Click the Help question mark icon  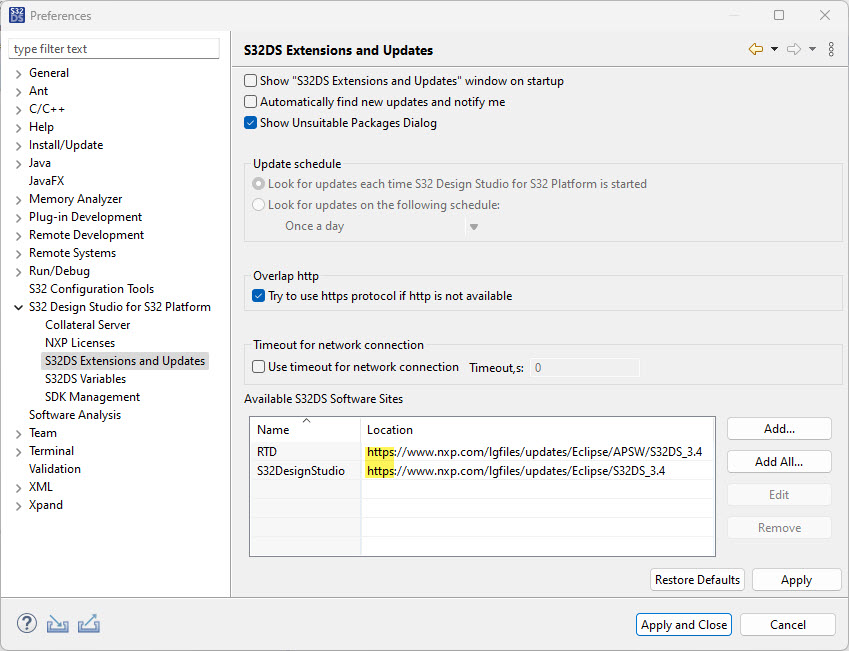(x=27, y=624)
